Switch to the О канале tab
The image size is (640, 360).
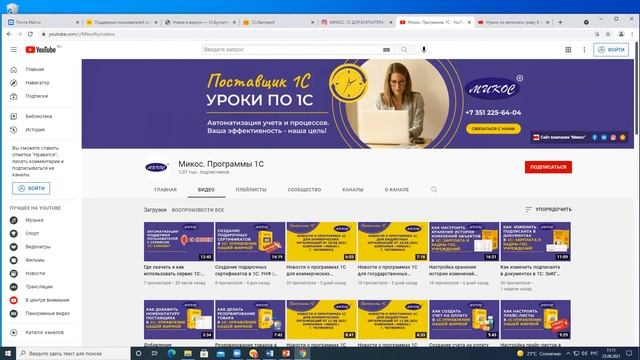(396, 190)
